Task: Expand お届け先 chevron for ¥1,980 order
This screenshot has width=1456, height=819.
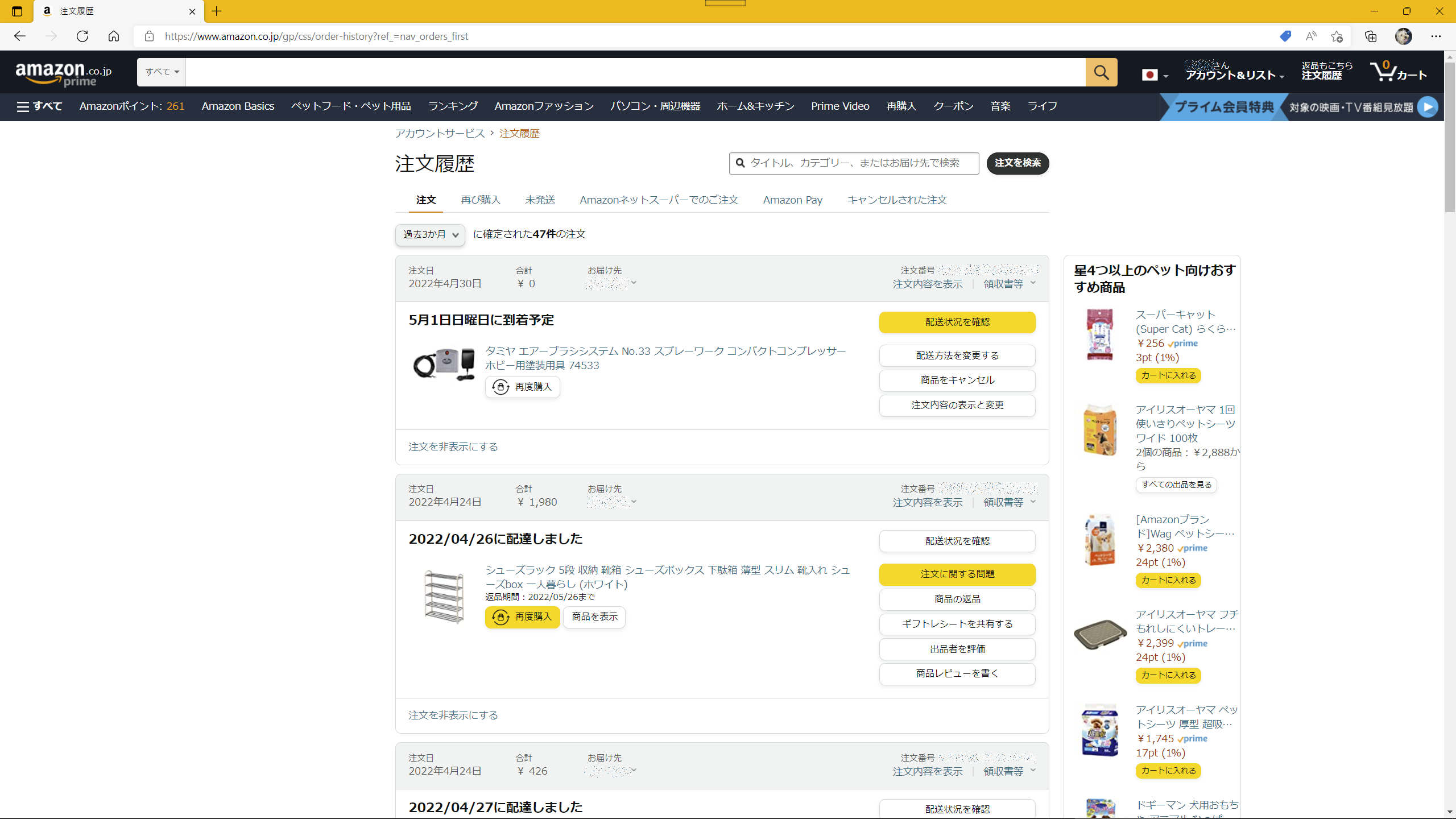Action: pyautogui.click(x=634, y=502)
